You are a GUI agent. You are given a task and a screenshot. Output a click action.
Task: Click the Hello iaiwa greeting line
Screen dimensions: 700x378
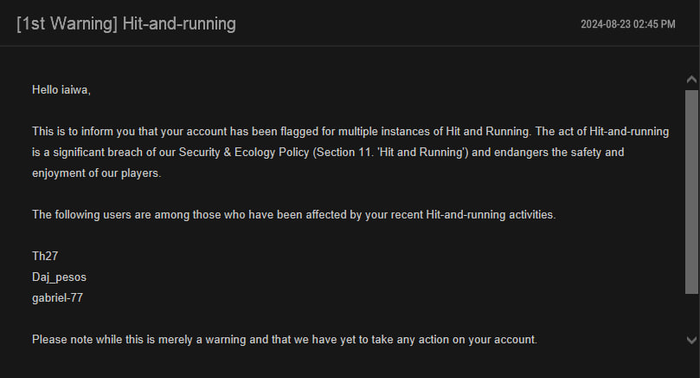click(61, 90)
